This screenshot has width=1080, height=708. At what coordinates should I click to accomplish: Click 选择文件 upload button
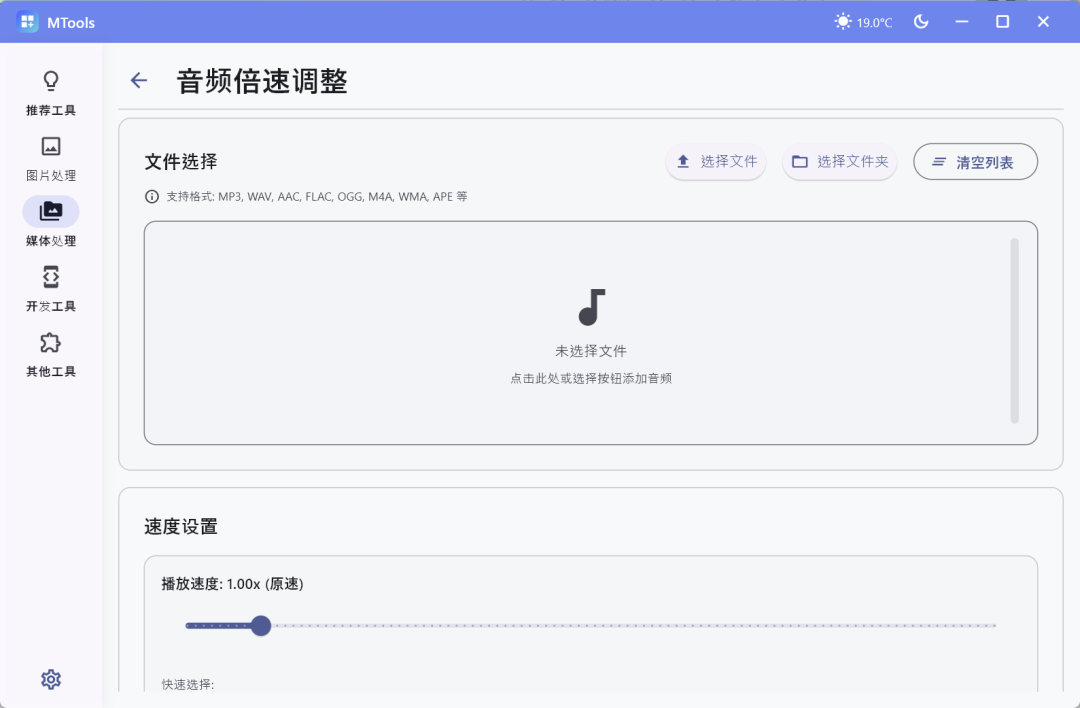point(716,161)
